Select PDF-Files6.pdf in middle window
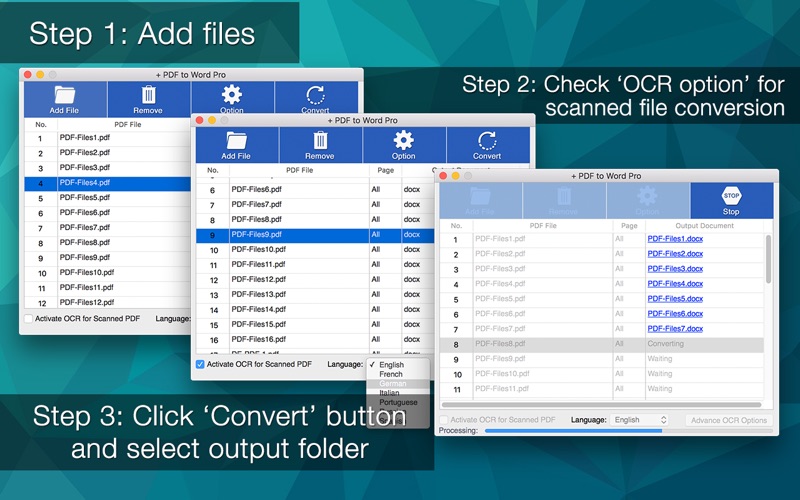 [x=257, y=190]
